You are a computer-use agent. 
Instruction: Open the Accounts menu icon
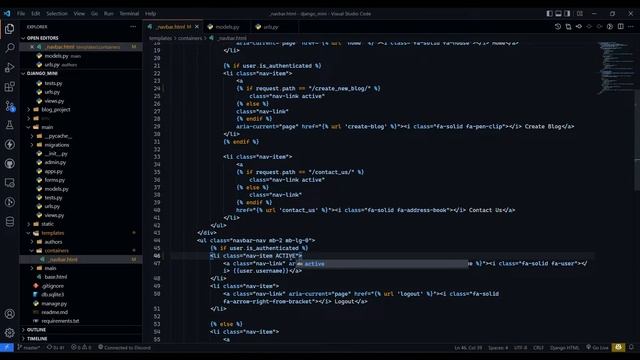point(9,314)
